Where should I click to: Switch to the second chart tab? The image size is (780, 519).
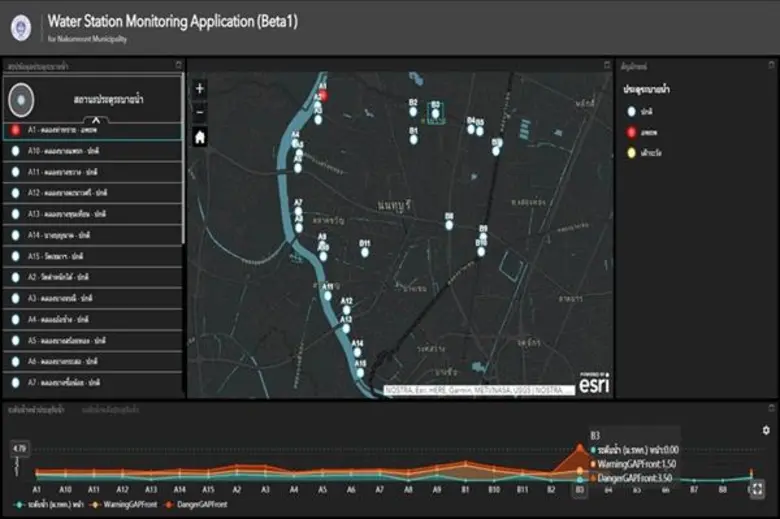[110, 410]
